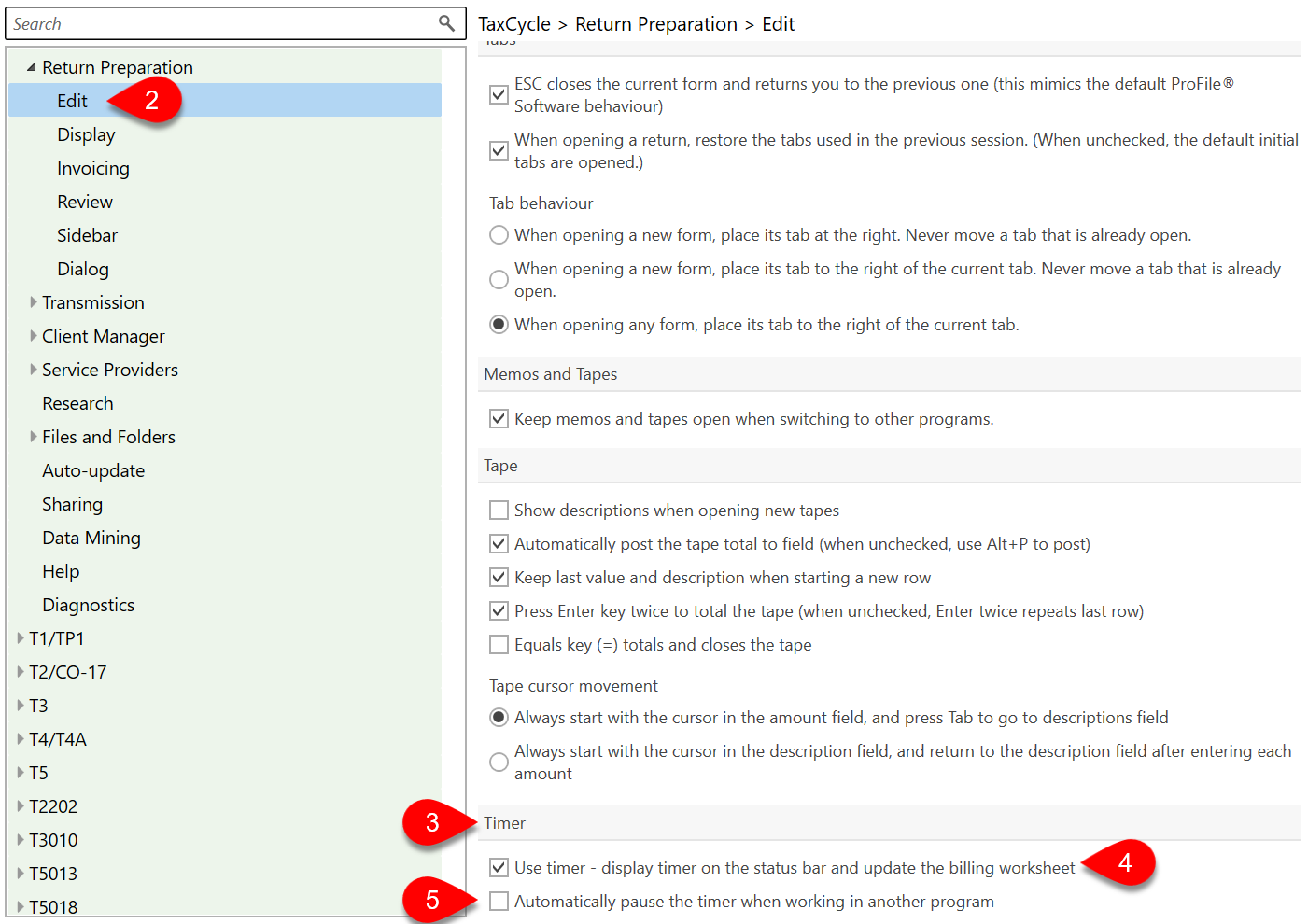Click TaxCycle in the breadcrumb

514,24
